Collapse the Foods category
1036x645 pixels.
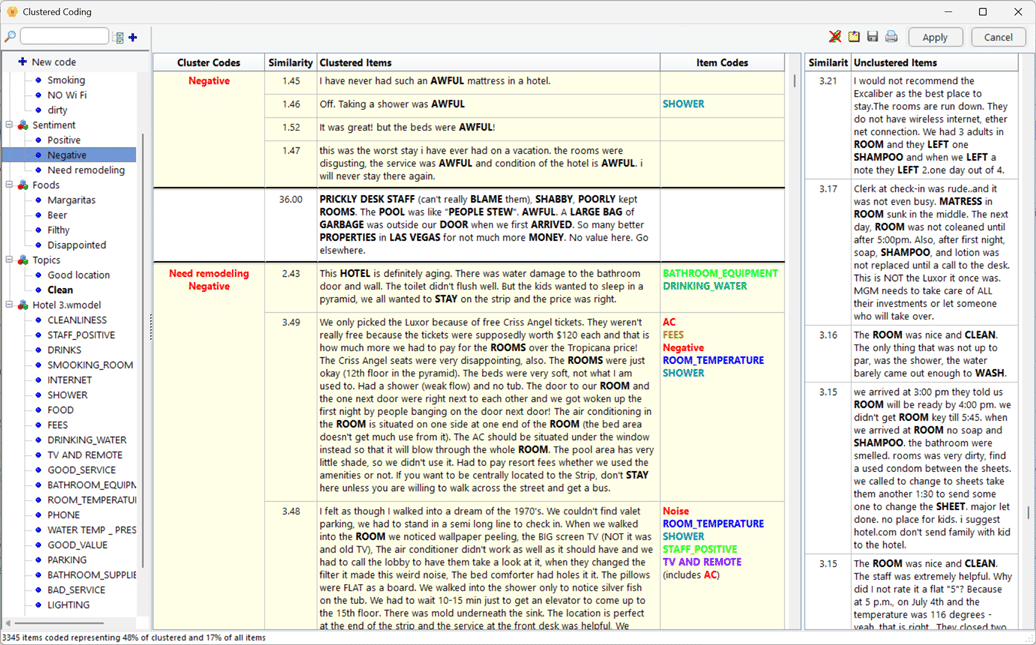(x=9, y=185)
